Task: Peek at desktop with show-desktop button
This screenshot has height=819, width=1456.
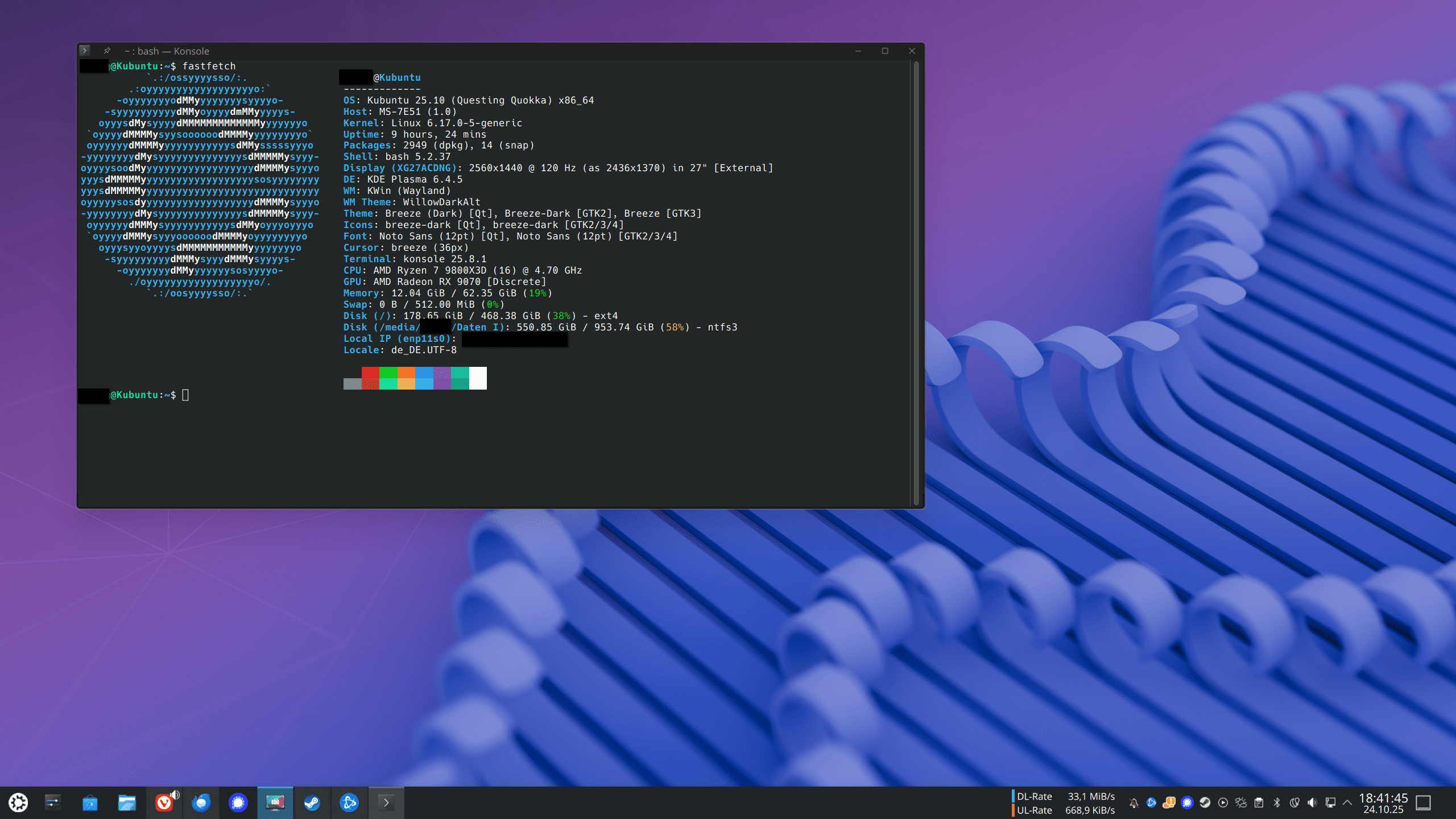Action: (x=1423, y=803)
